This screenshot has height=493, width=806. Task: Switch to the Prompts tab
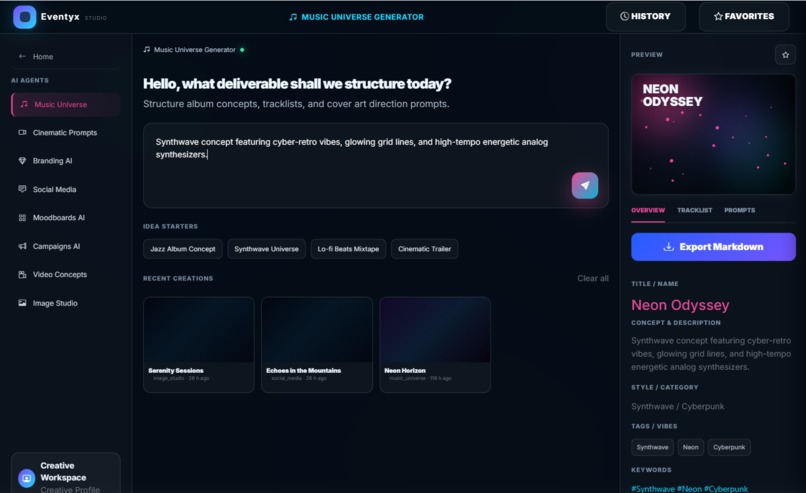point(739,210)
